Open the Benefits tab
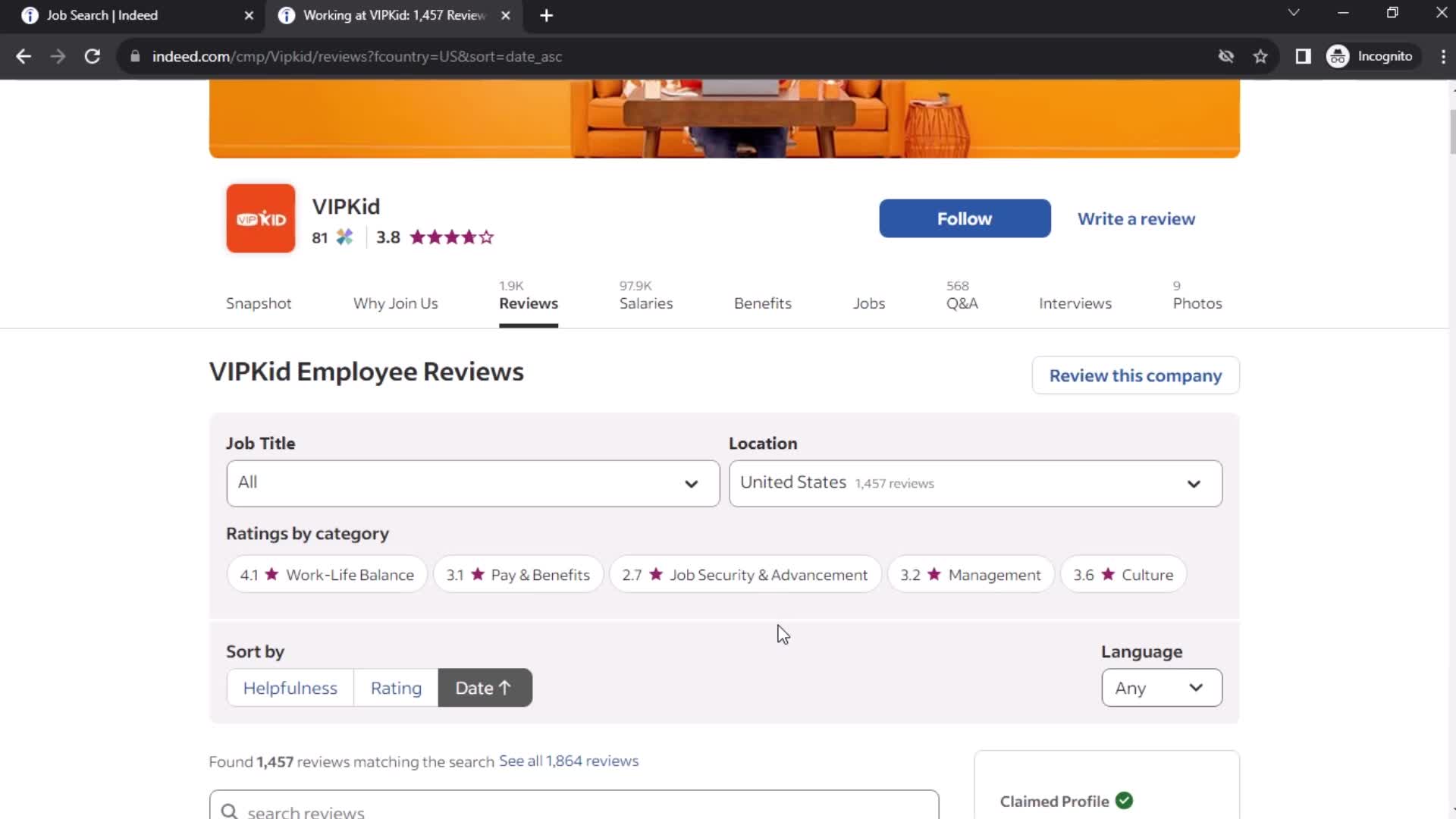This screenshot has width=1456, height=819. coord(763,303)
